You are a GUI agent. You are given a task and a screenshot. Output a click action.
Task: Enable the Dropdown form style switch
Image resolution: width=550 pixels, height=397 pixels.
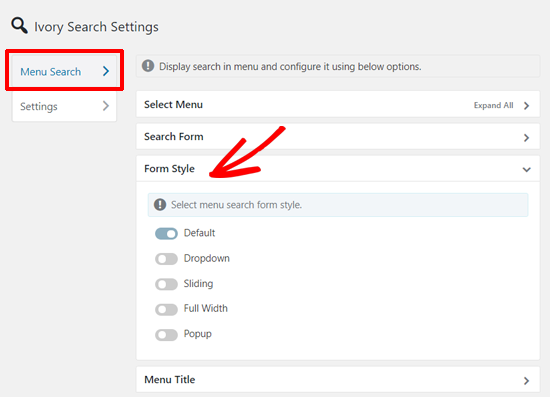tap(166, 259)
